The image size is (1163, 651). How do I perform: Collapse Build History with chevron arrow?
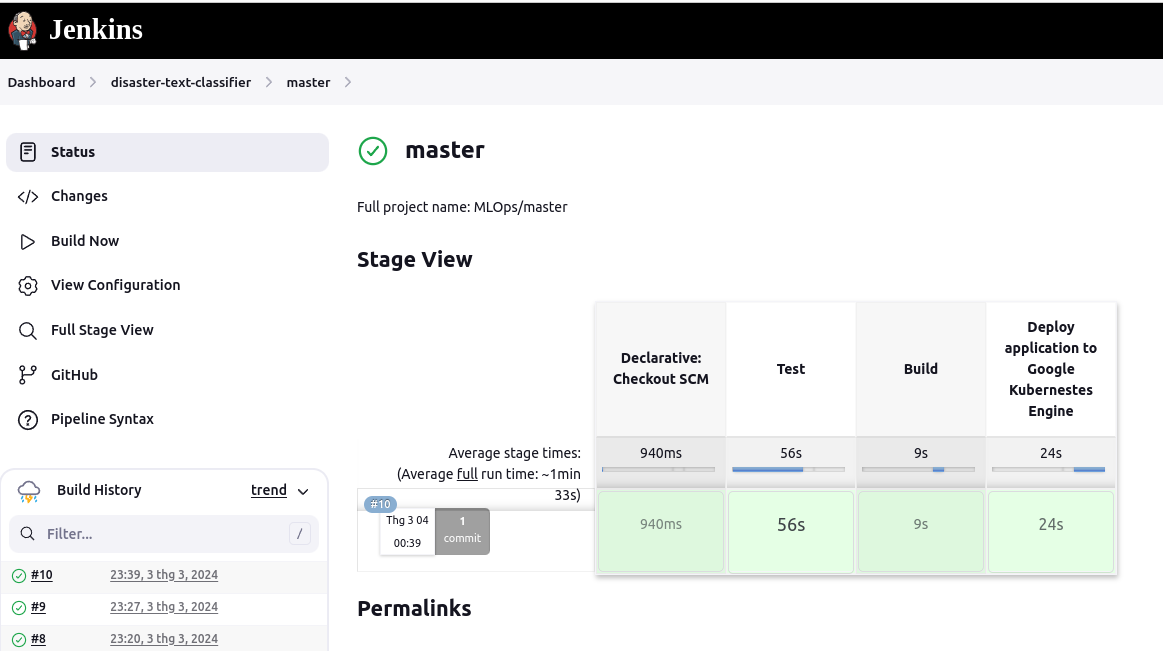pos(303,492)
